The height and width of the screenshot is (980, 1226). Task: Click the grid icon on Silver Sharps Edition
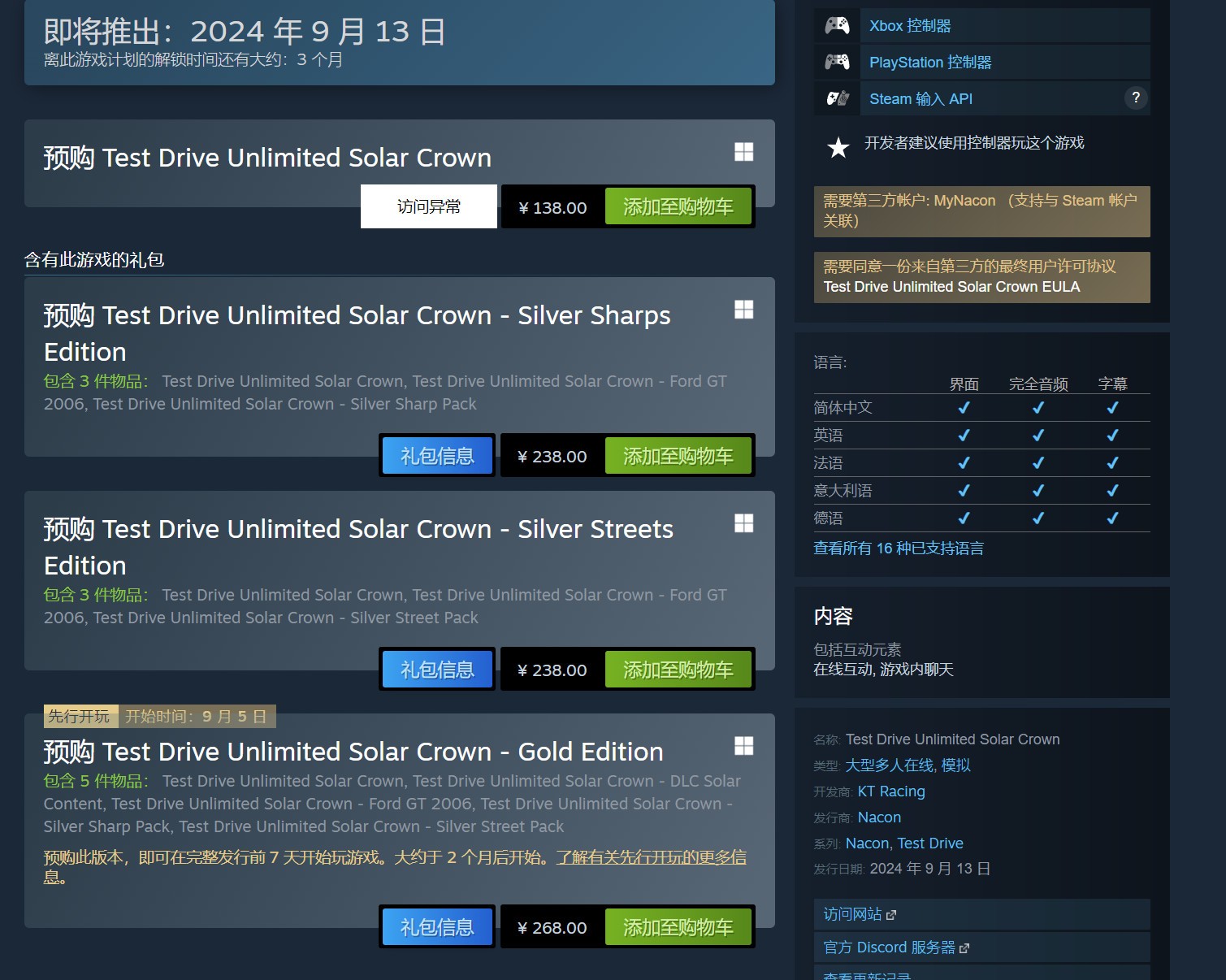point(743,310)
